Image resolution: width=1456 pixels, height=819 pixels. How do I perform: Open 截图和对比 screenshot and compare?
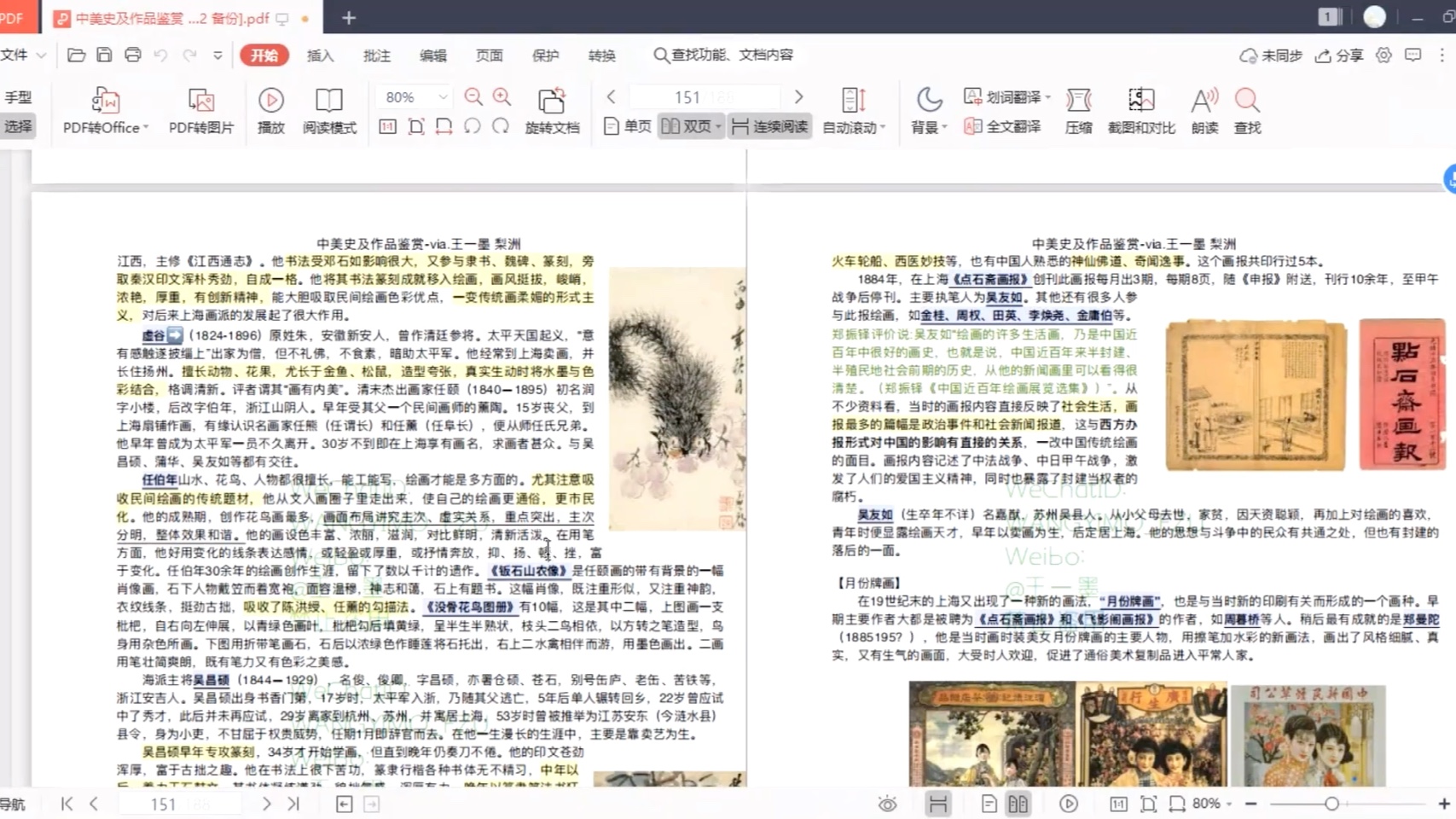[x=1141, y=111]
